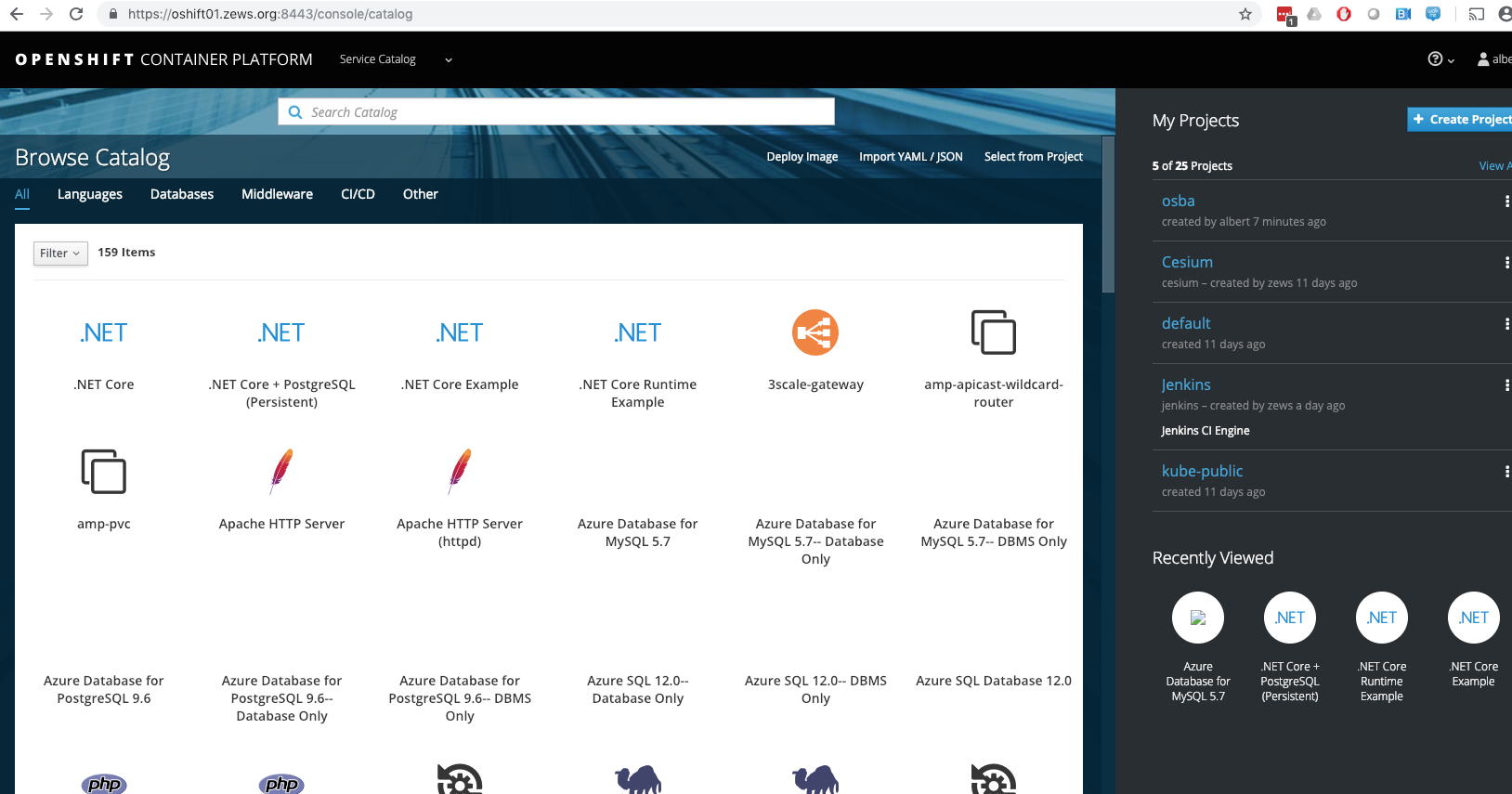1512x794 pixels.
Task: Switch to the Middleware tab
Action: click(277, 194)
